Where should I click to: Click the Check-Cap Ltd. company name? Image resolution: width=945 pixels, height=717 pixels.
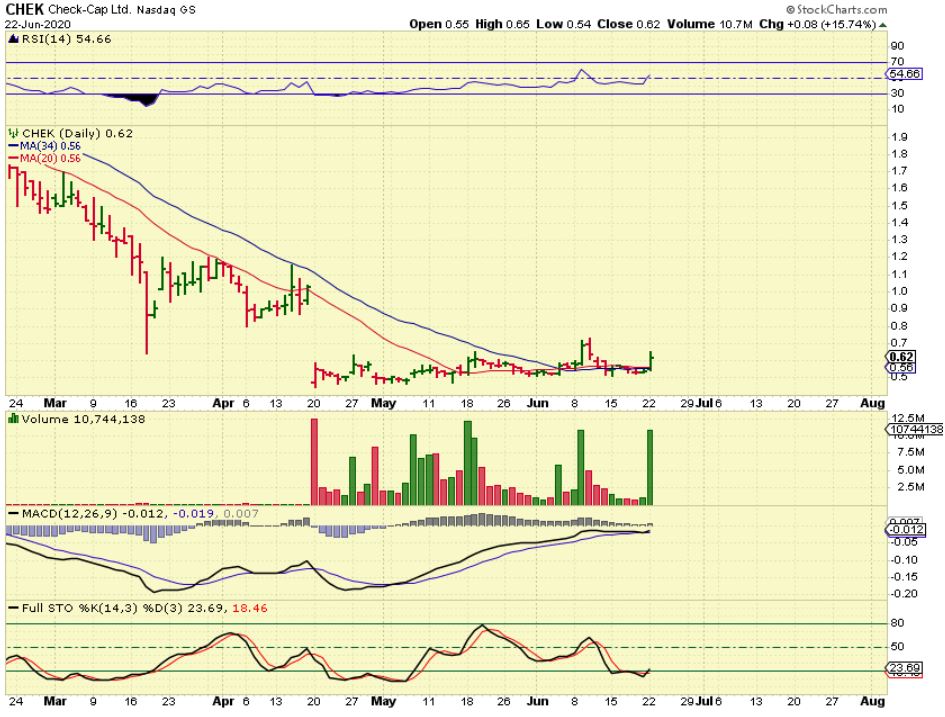click(89, 10)
